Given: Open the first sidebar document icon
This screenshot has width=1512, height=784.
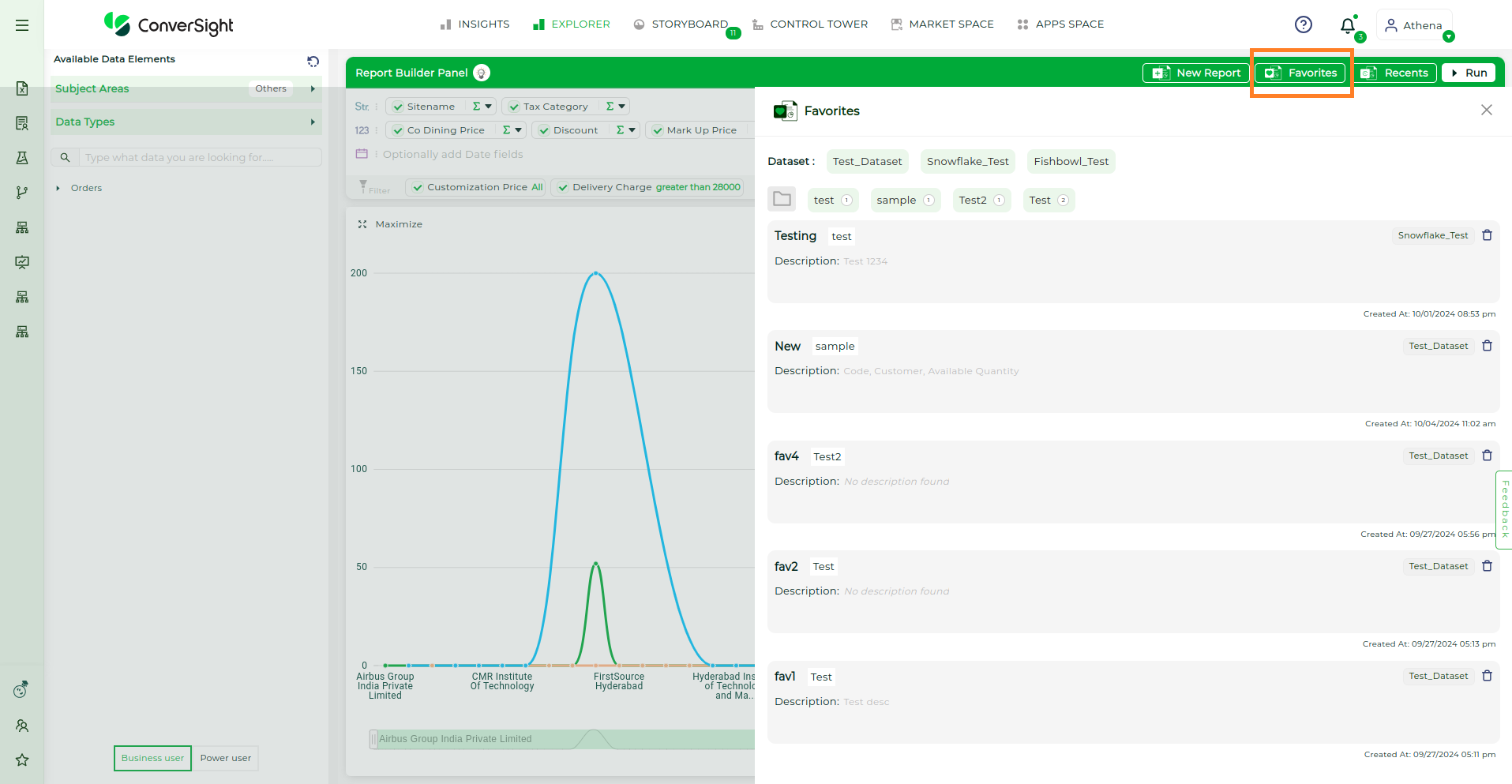Looking at the screenshot, I should (x=22, y=88).
